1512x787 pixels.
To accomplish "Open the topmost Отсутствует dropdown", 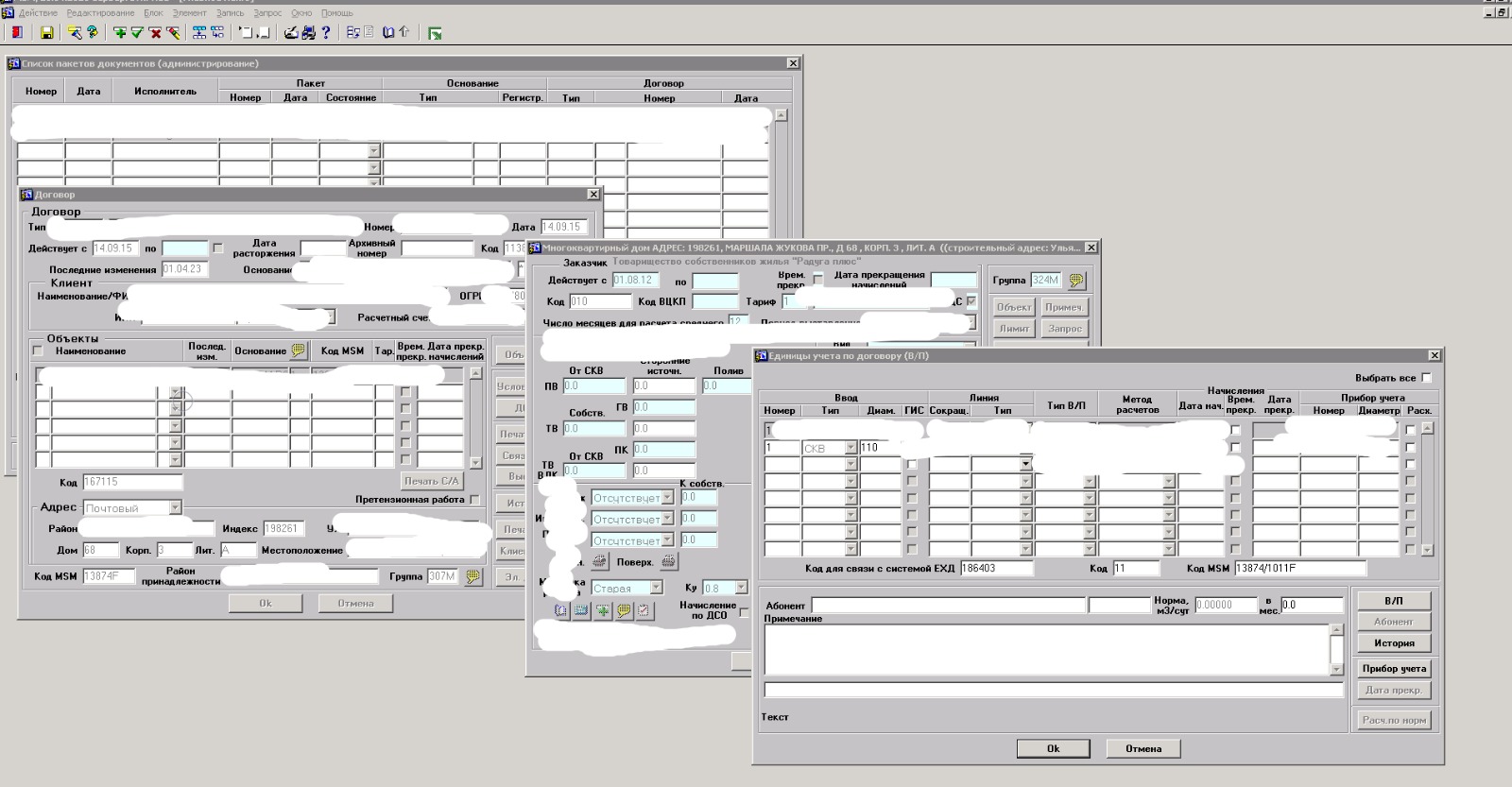I will point(667,498).
